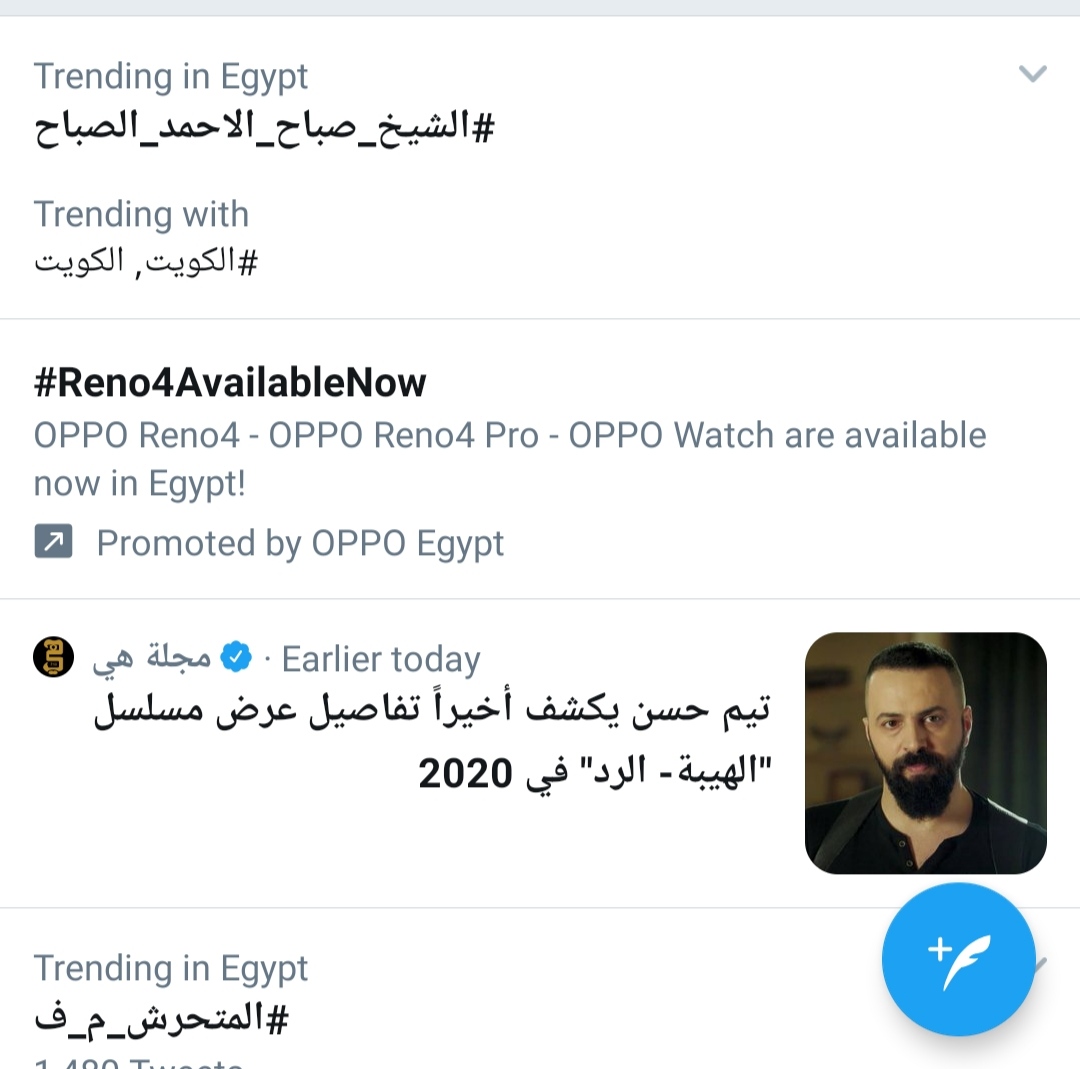Click the 'Trending with' label
Viewport: 1080px width, 1069px height.
[x=141, y=214]
